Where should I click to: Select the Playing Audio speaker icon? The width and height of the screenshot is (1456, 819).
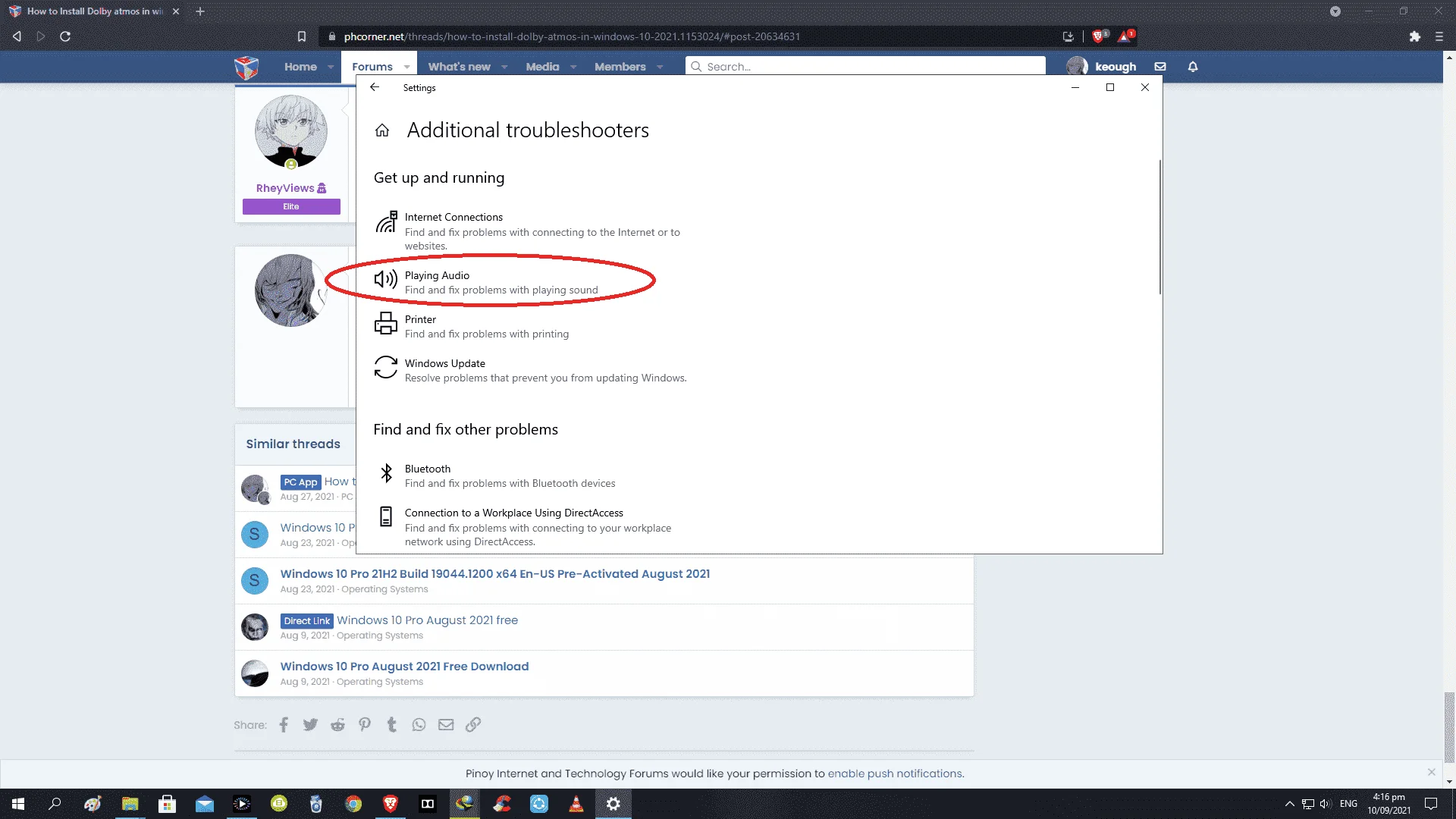tap(386, 279)
